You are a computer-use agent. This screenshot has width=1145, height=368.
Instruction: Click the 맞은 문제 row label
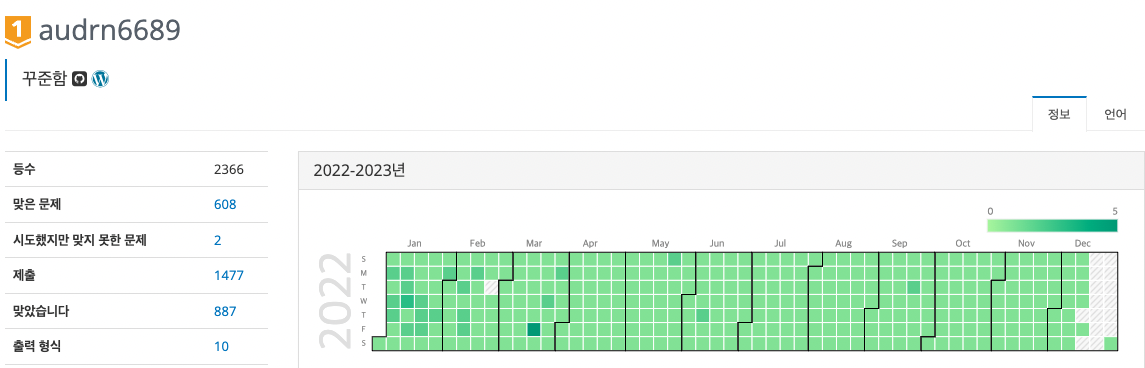pyautogui.click(x=36, y=204)
